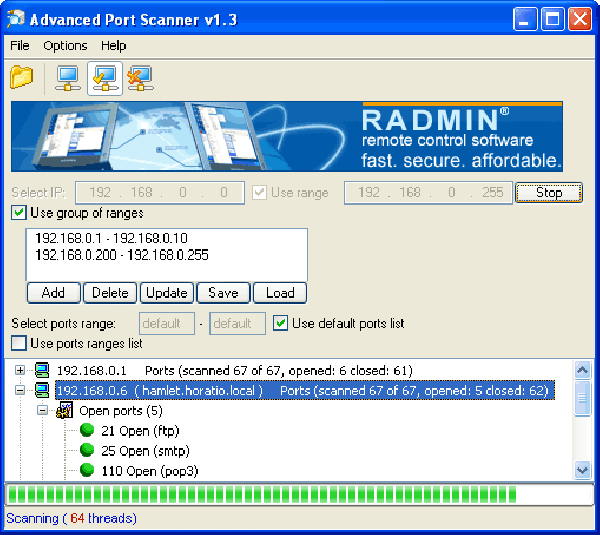The height and width of the screenshot is (535, 600).
Task: Click the first default port range field
Action: (x=167, y=323)
